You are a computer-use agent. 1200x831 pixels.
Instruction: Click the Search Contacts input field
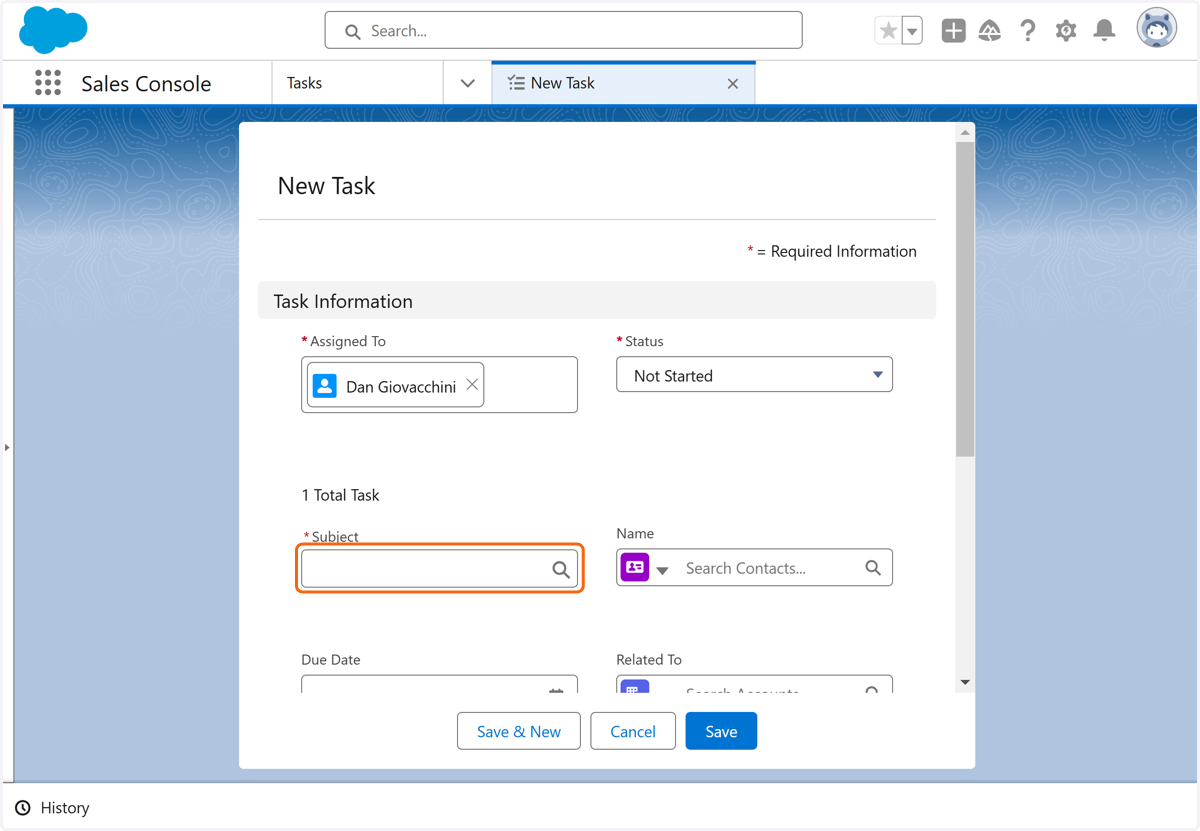tap(770, 568)
